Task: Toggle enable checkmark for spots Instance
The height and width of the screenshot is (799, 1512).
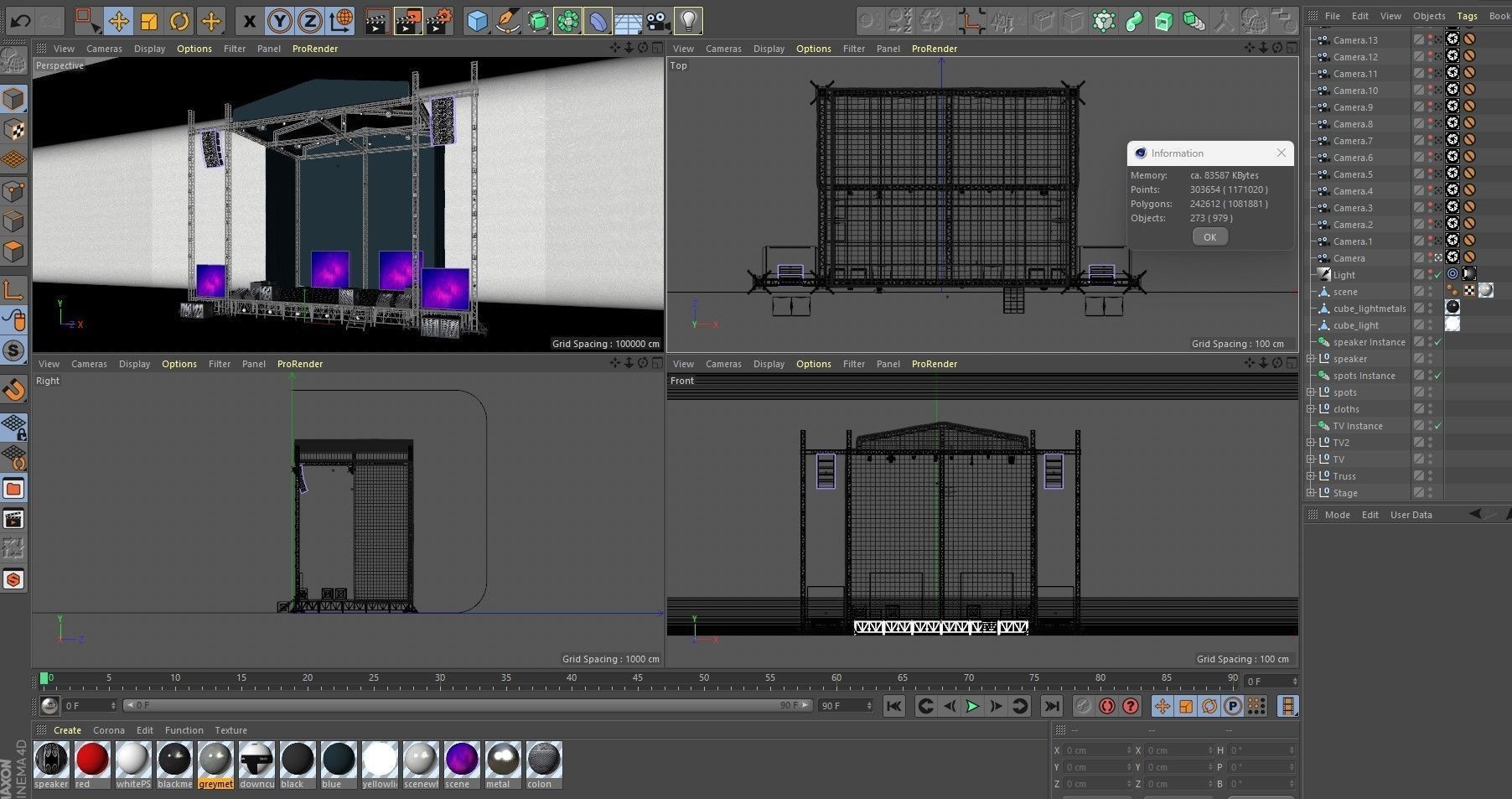Action: [1438, 376]
